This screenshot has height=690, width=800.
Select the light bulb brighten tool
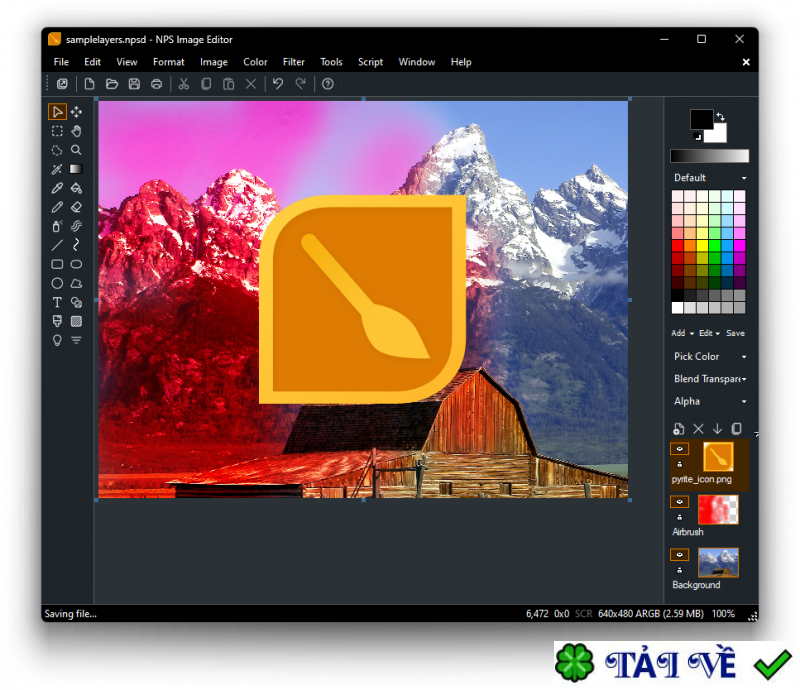57,340
